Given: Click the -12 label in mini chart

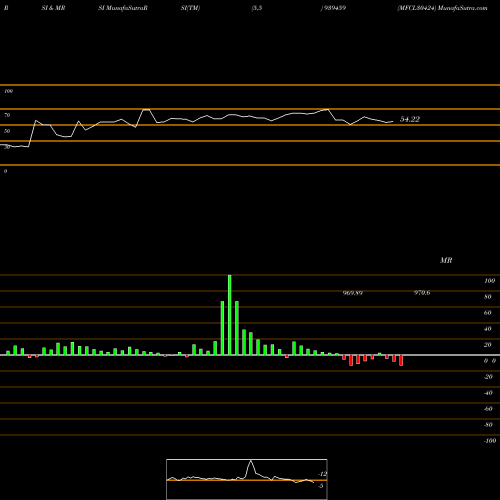Looking at the screenshot, I should [323, 474].
